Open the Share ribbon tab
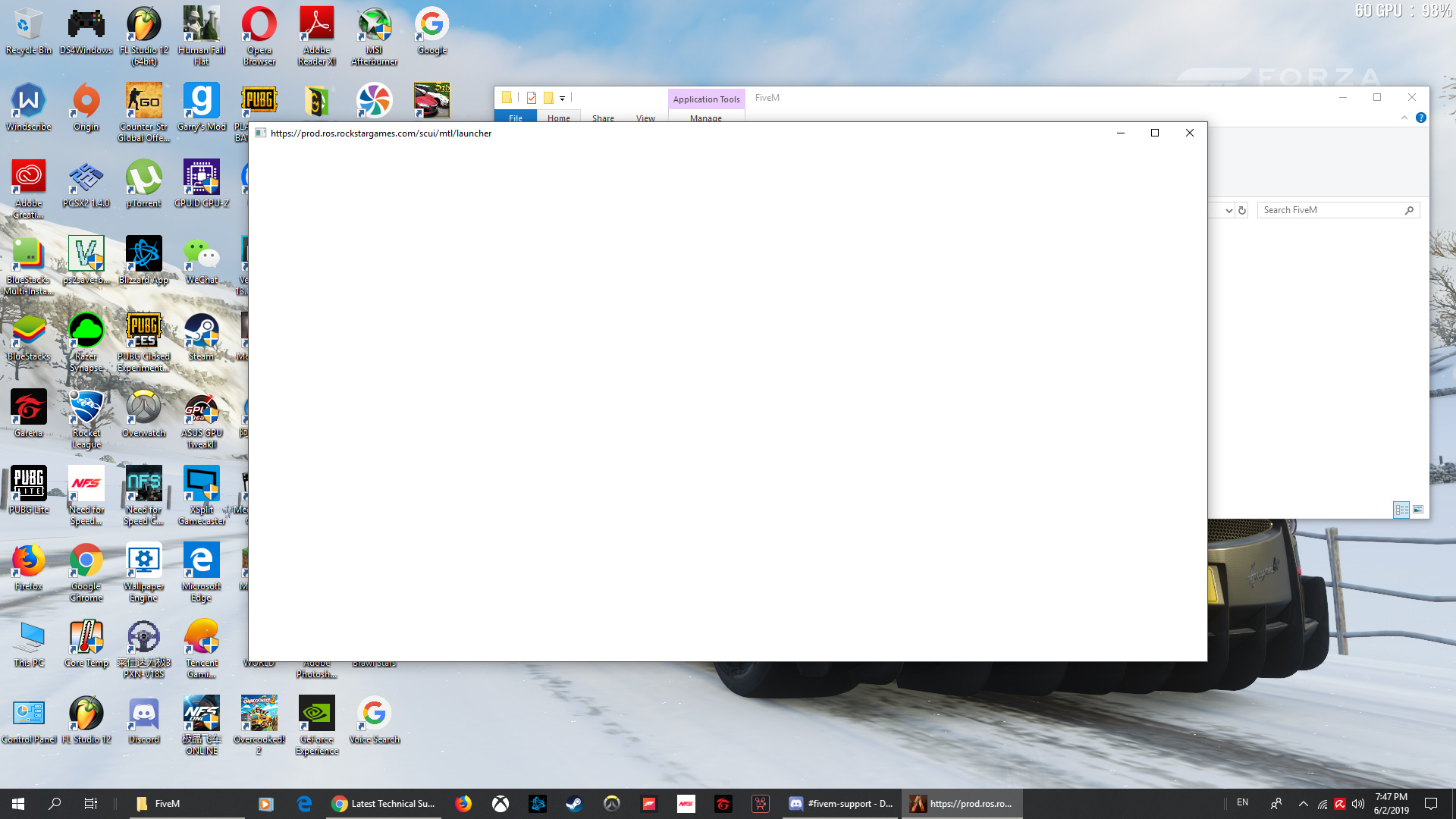Viewport: 1456px width, 819px height. click(x=603, y=118)
